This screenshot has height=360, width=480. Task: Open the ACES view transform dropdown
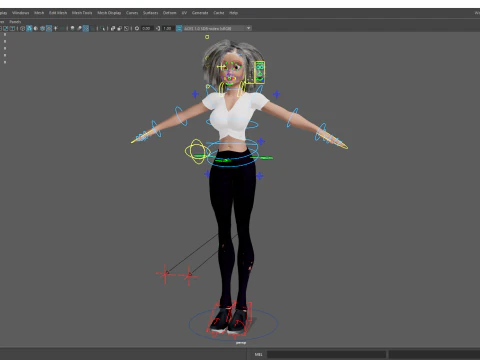(217, 28)
